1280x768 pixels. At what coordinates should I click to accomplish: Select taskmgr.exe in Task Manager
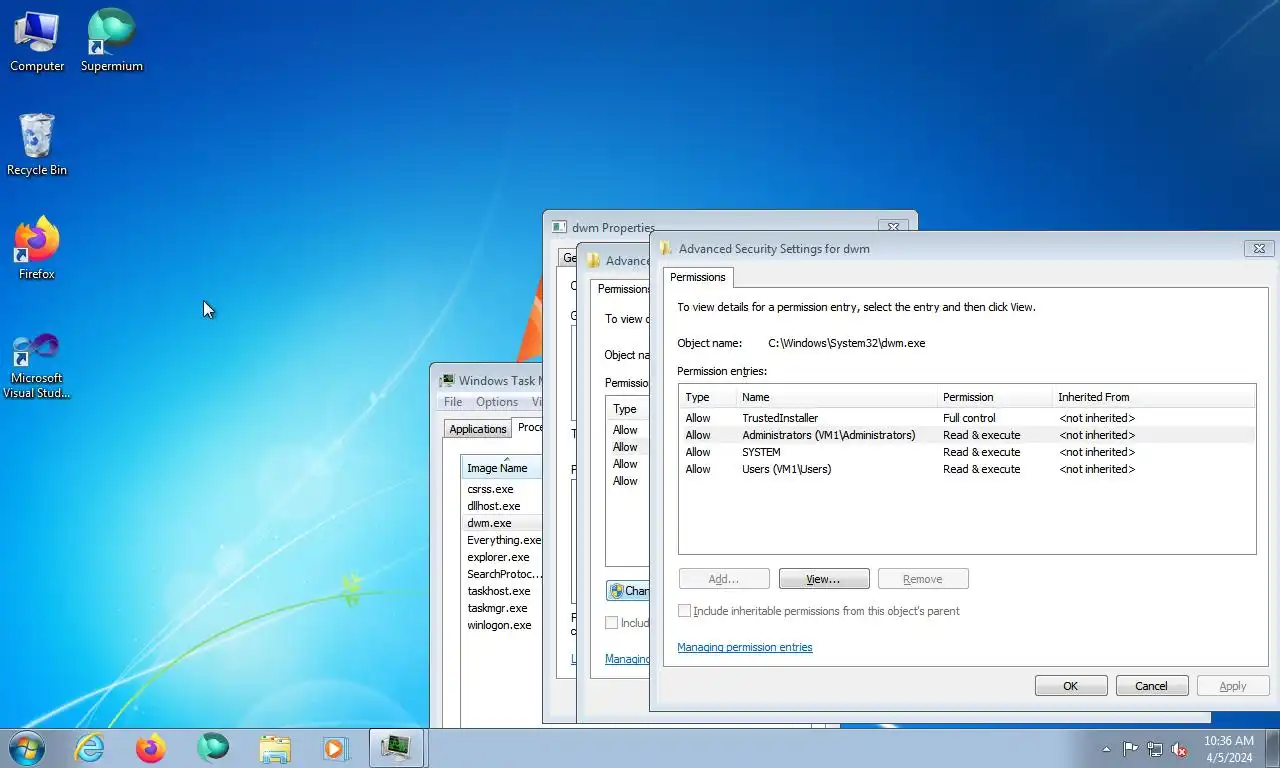(x=501, y=608)
